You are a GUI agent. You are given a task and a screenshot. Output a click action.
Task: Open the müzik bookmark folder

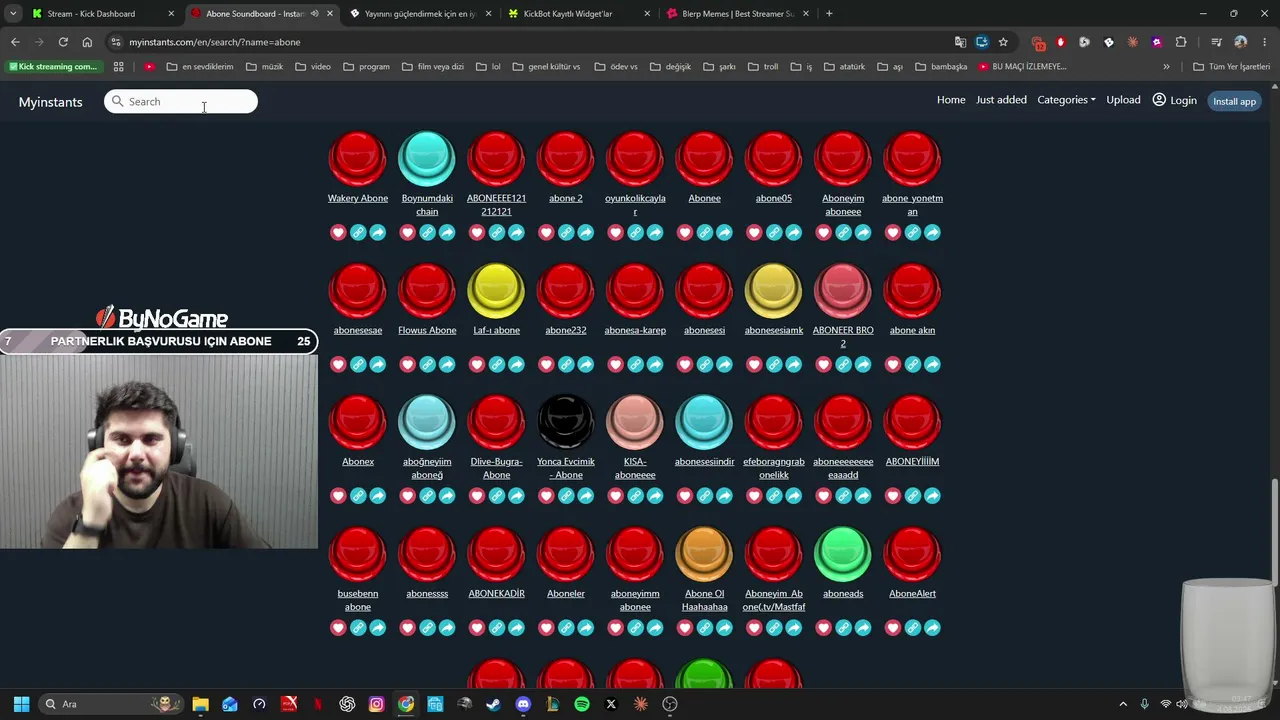click(x=264, y=67)
